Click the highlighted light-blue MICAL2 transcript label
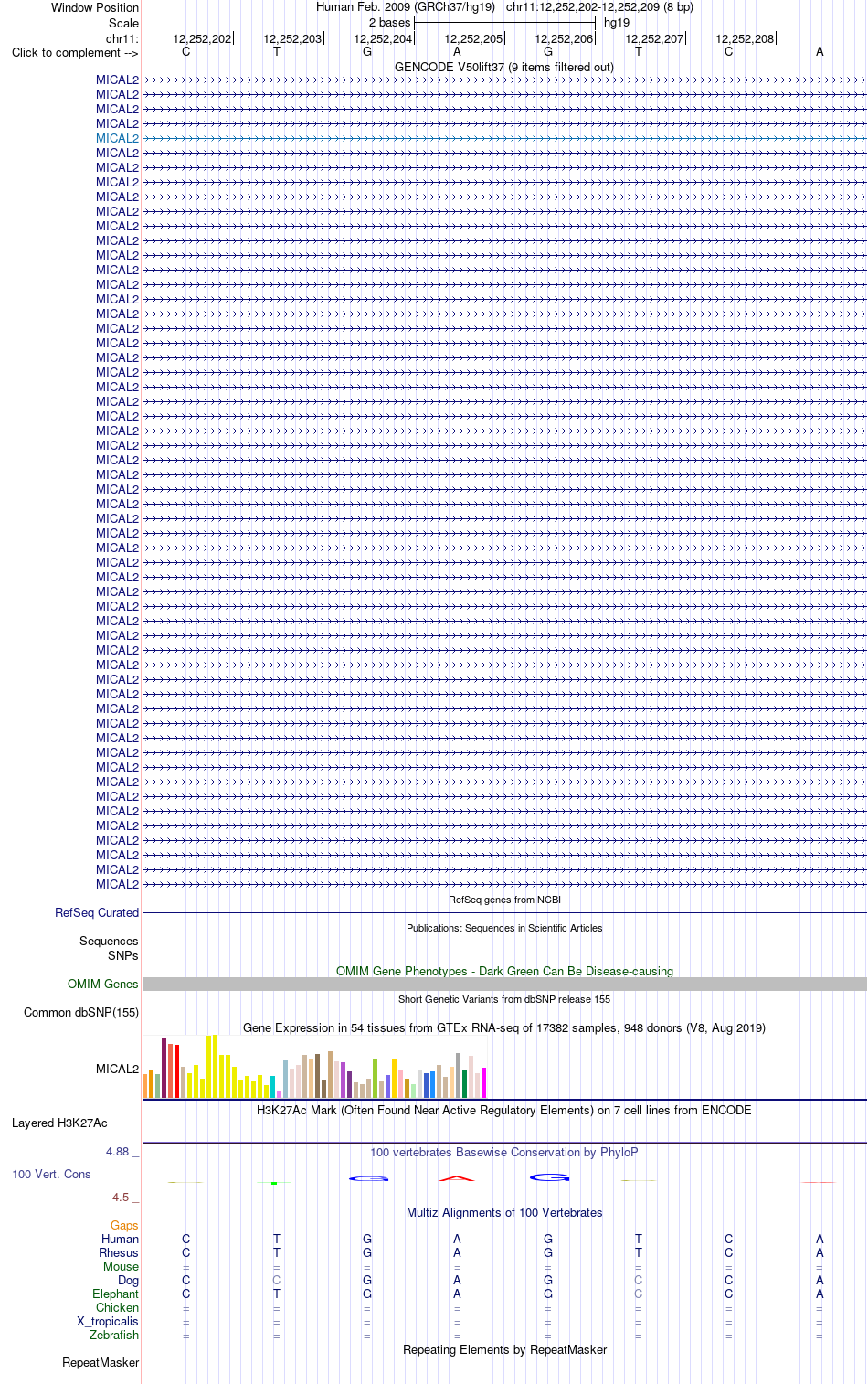 click(117, 138)
